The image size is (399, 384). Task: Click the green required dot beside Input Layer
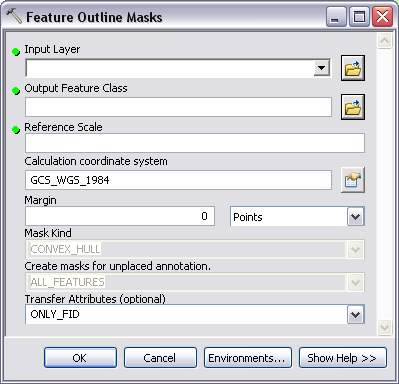pos(16,52)
